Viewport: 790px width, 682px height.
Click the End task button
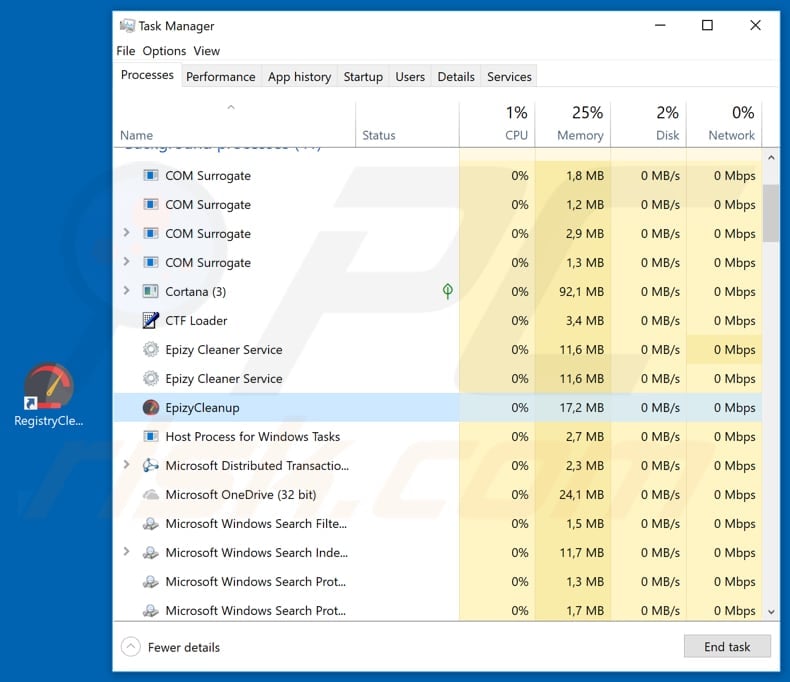(727, 647)
